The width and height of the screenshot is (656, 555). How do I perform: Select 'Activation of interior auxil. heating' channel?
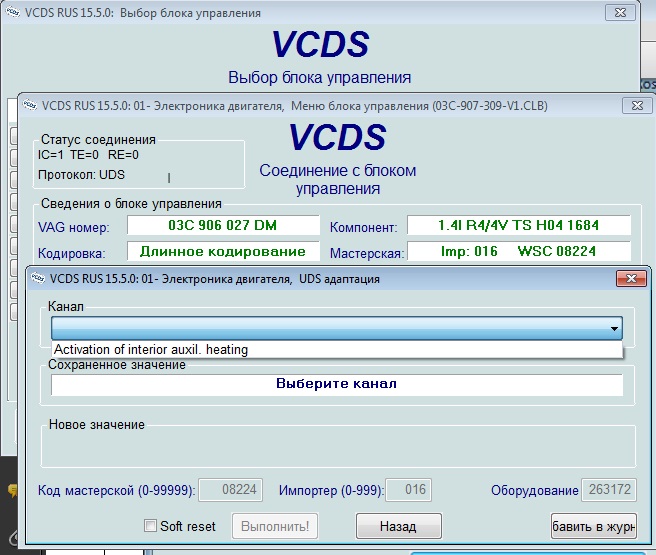(x=337, y=350)
